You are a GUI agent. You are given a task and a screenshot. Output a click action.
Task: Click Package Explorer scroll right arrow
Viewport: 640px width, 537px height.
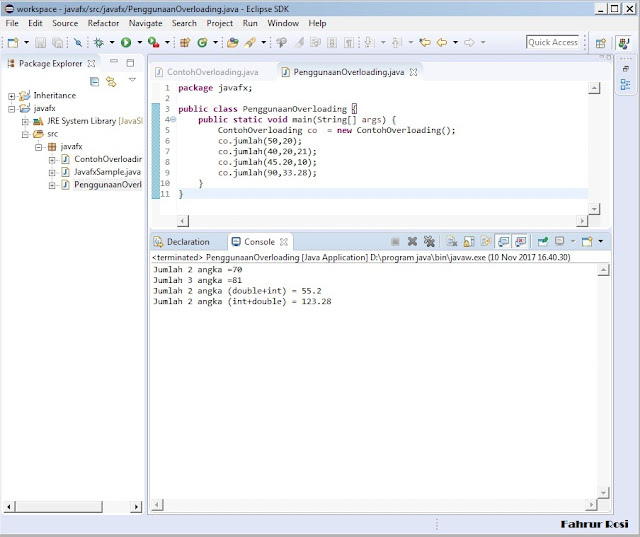(x=136, y=507)
